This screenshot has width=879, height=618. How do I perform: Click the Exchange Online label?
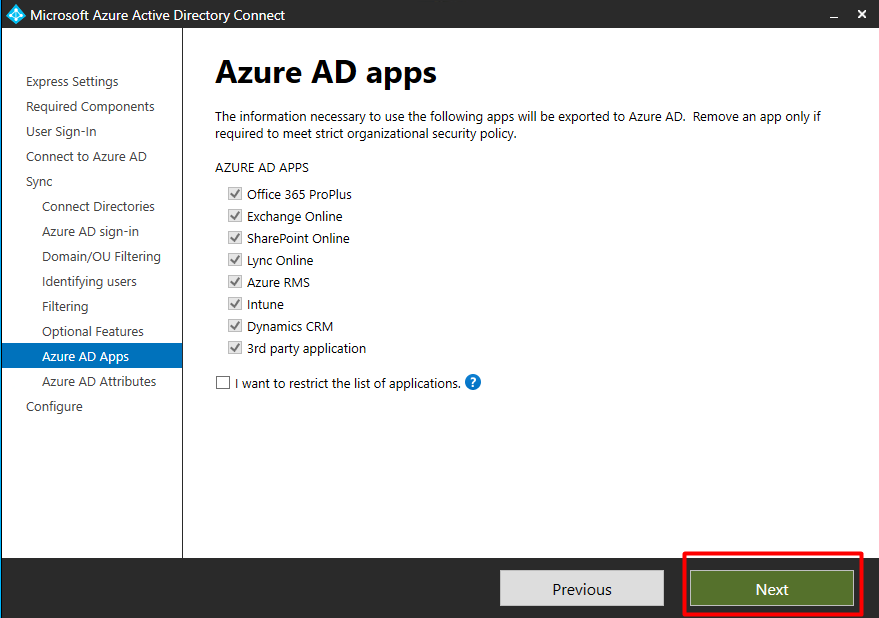[x=295, y=216]
